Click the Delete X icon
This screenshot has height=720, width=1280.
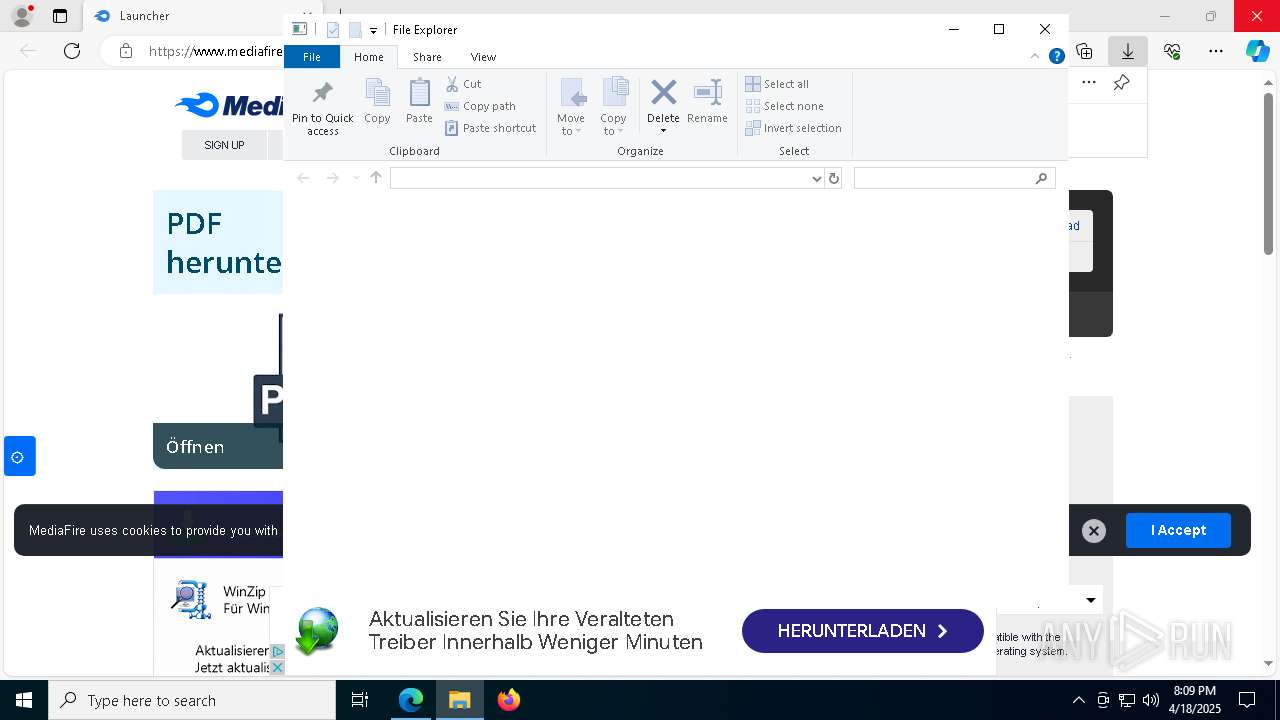point(663,93)
